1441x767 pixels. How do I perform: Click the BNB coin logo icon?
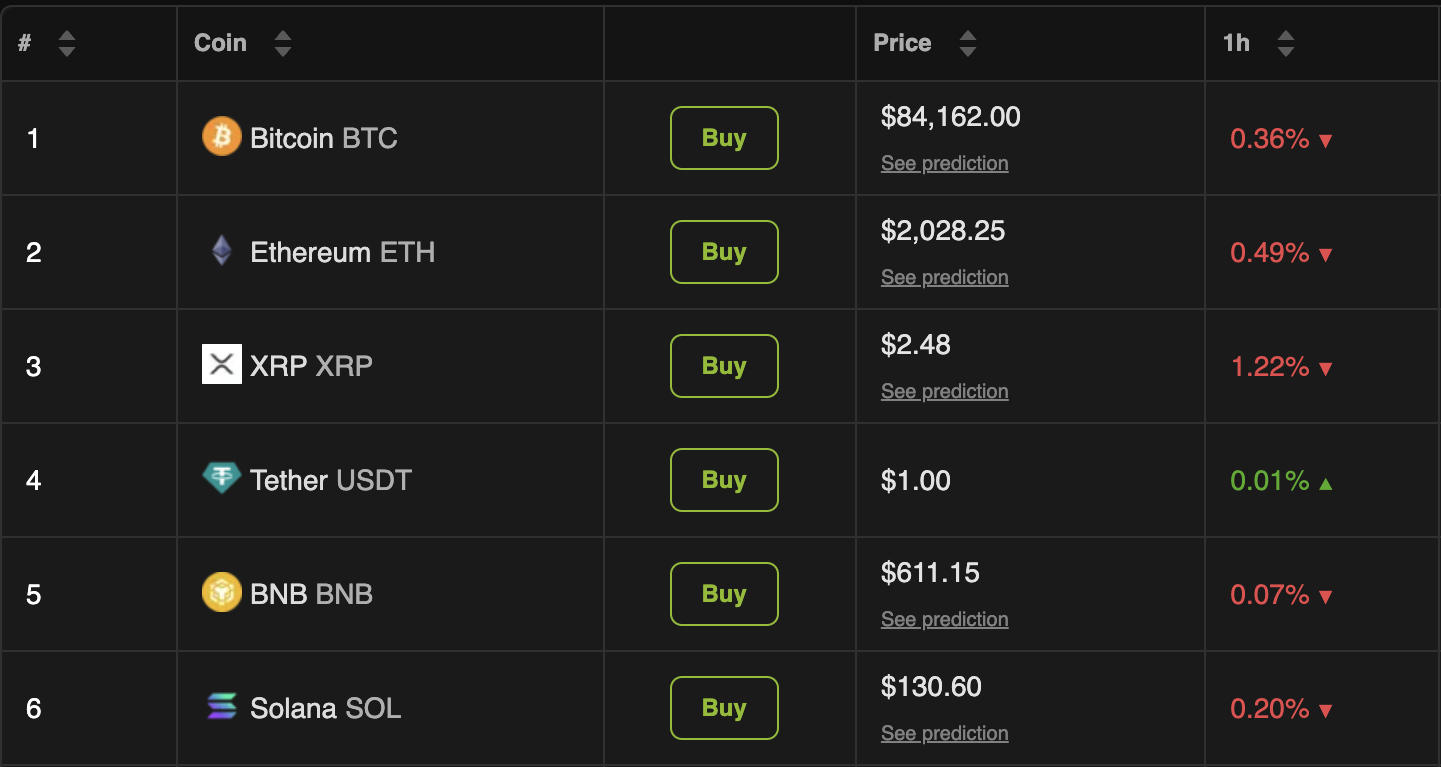(x=221, y=593)
